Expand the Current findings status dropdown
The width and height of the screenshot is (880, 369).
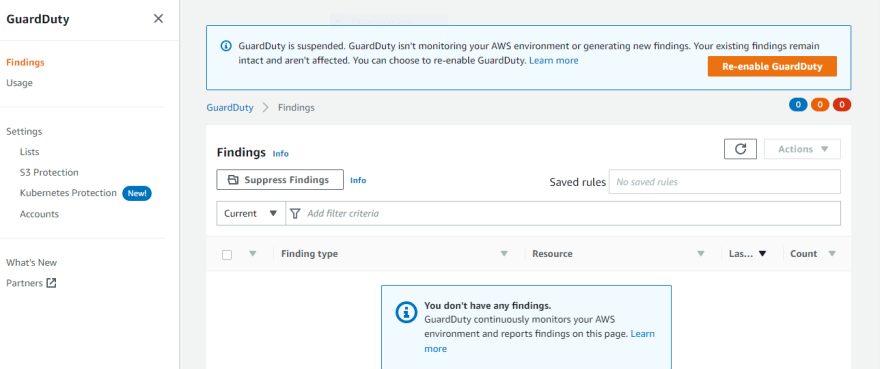point(251,213)
